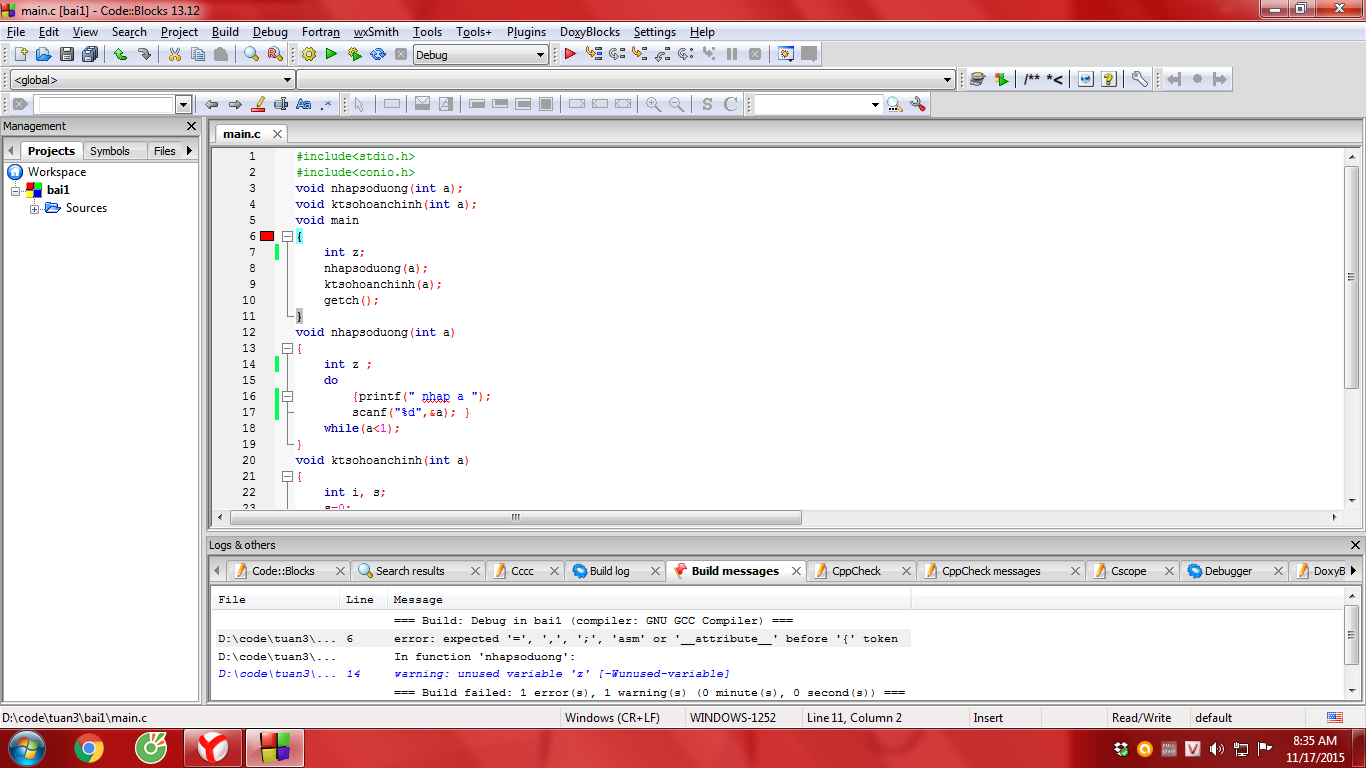The width and height of the screenshot is (1366, 768).
Task: Start debugging with the red arrow icon
Action: [570, 55]
